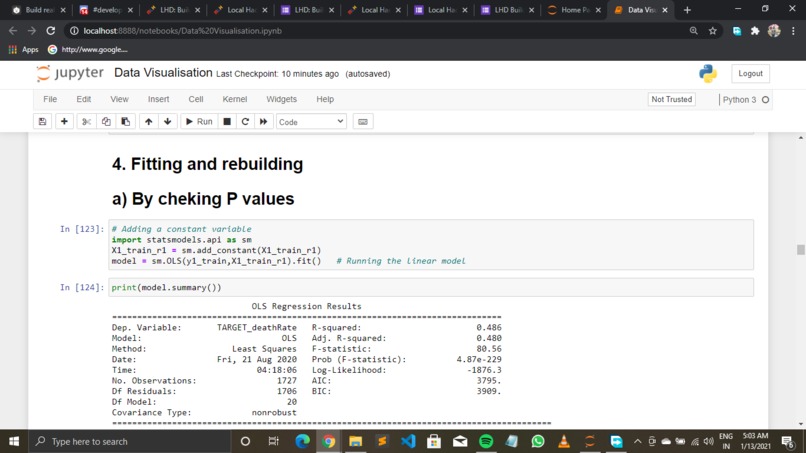Click the scrollbar down arrow
Image resolution: width=806 pixels, height=453 pixels.
[x=800, y=424]
